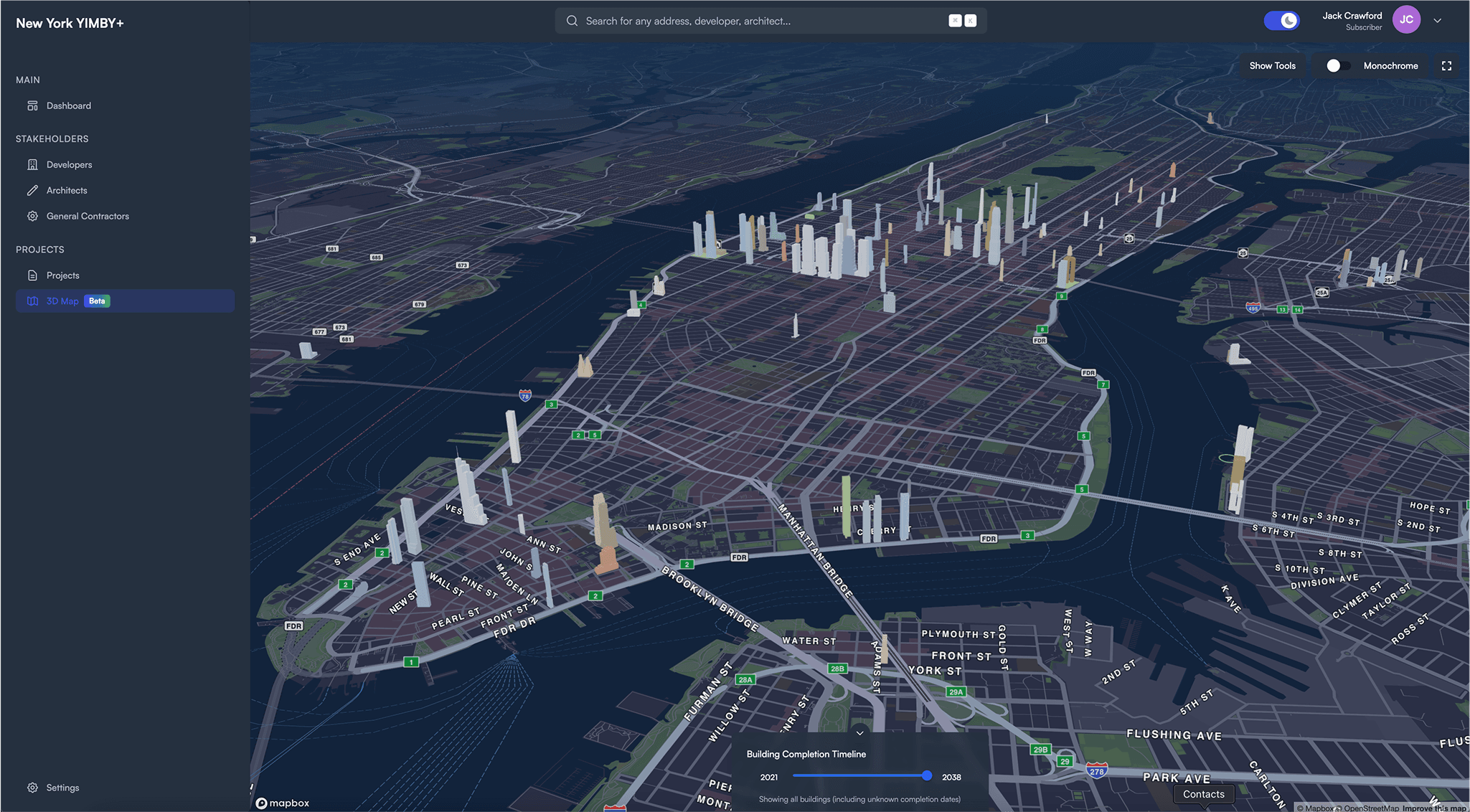Expand the Jack Crawford account dropdown

(1437, 20)
